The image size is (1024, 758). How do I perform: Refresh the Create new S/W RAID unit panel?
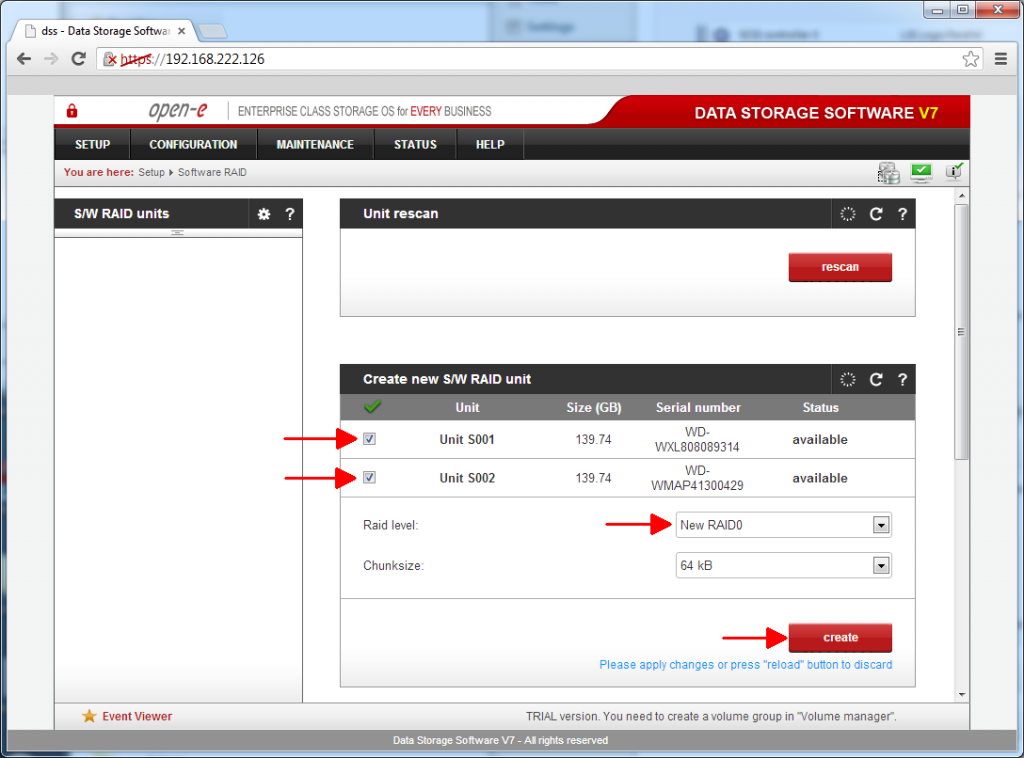coord(875,379)
